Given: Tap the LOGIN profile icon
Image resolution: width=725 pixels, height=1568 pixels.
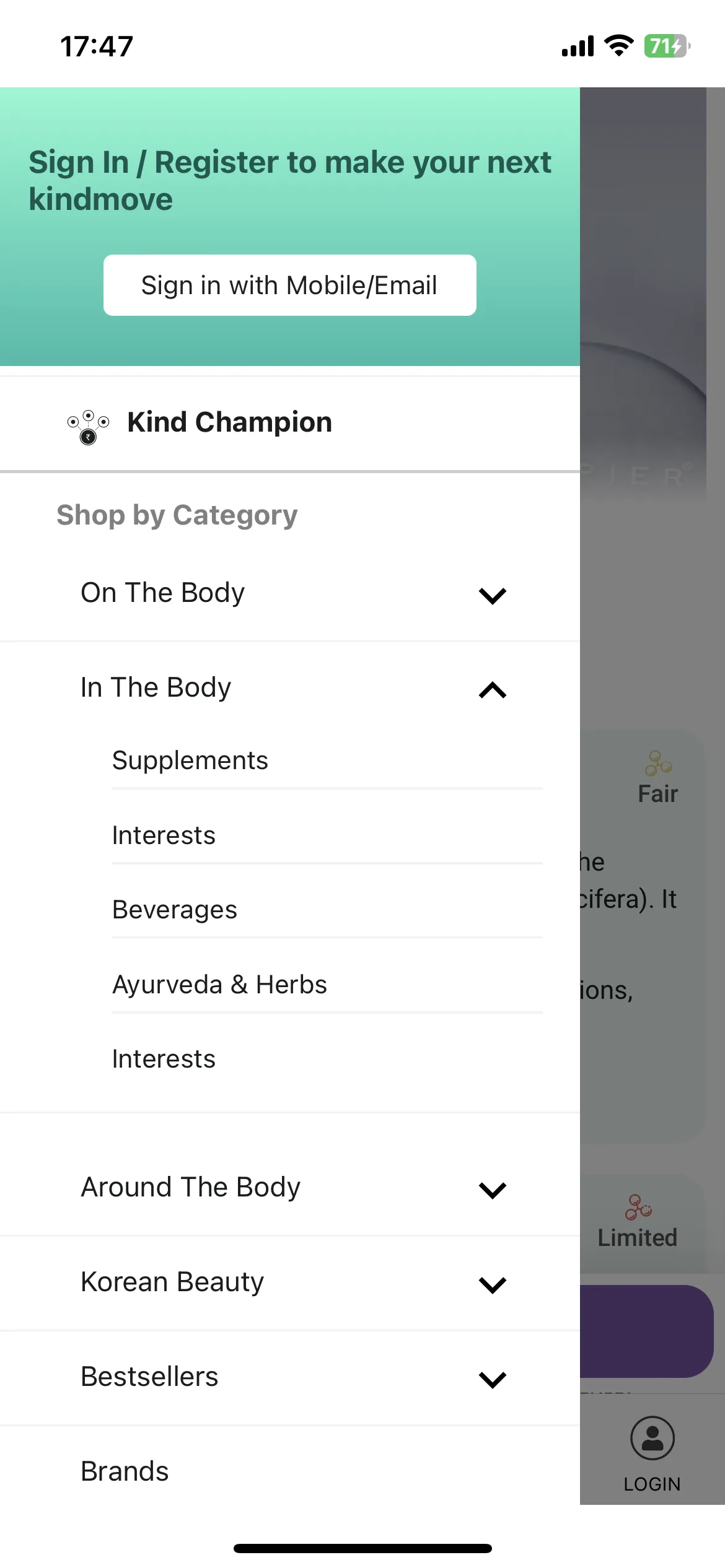Looking at the screenshot, I should click(652, 1438).
